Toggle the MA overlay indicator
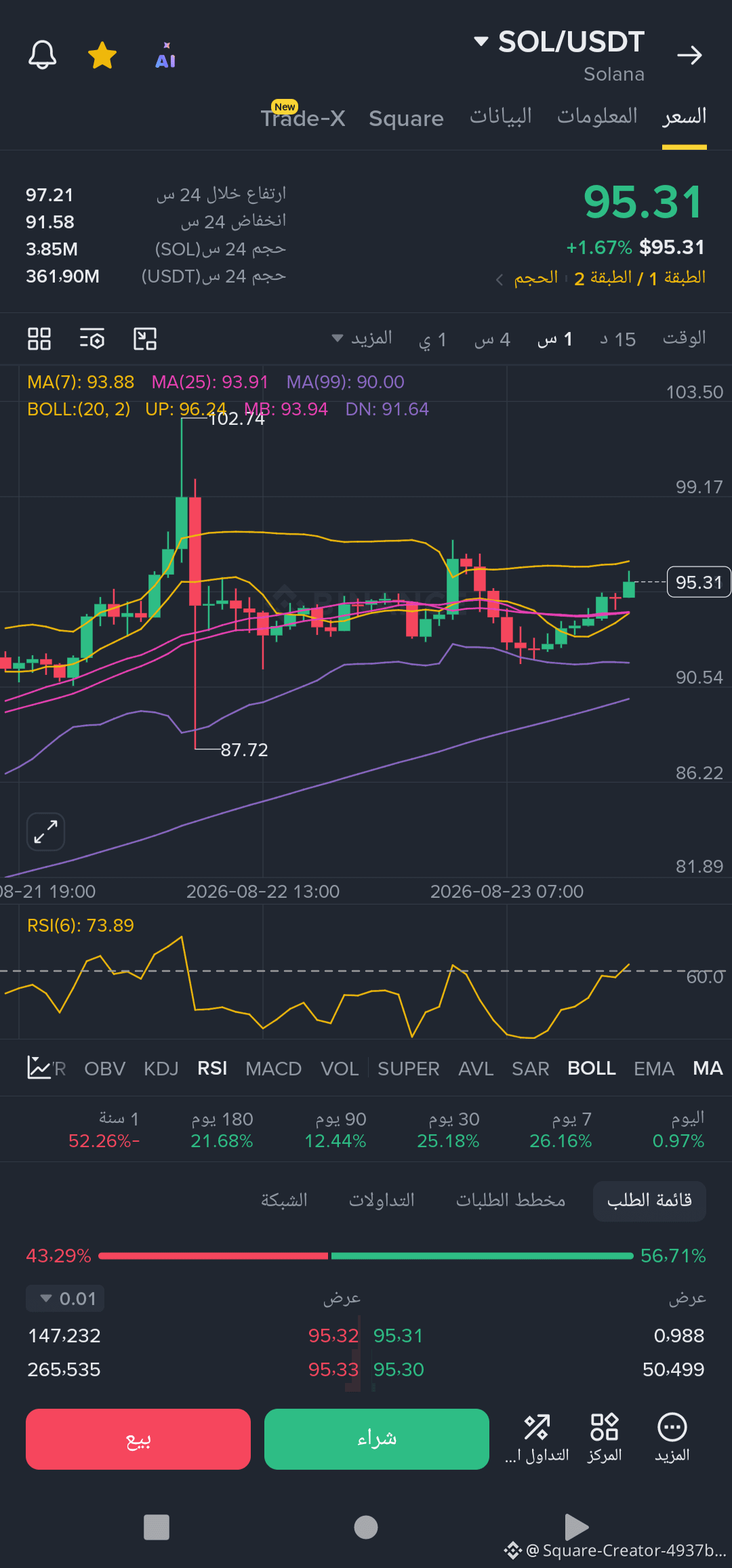 [708, 1069]
